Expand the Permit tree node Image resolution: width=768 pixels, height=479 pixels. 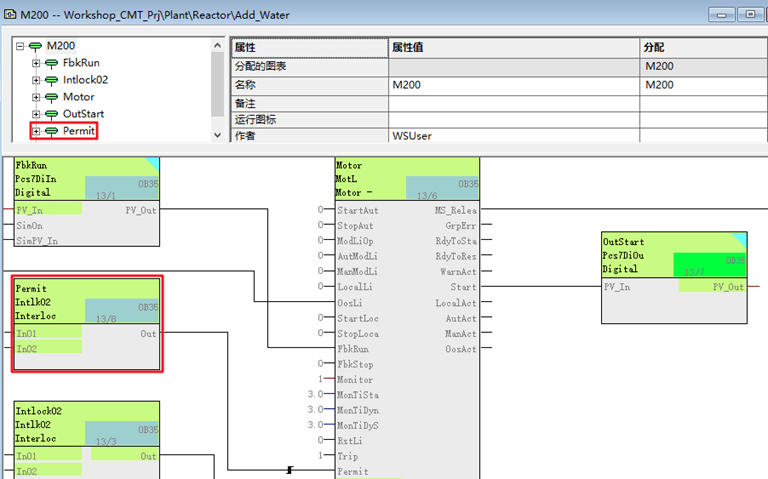(x=36, y=131)
